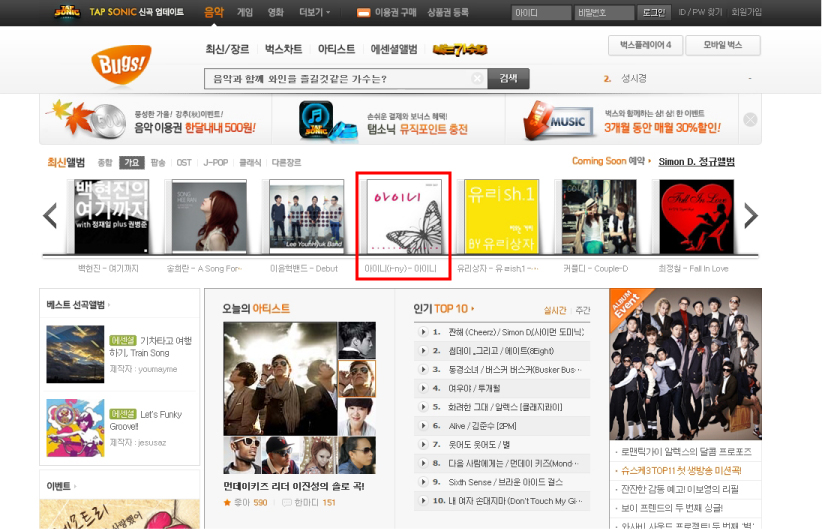Open the 나는 가수다 logo menu
Viewport: 822px width, 529px height.
coord(460,49)
